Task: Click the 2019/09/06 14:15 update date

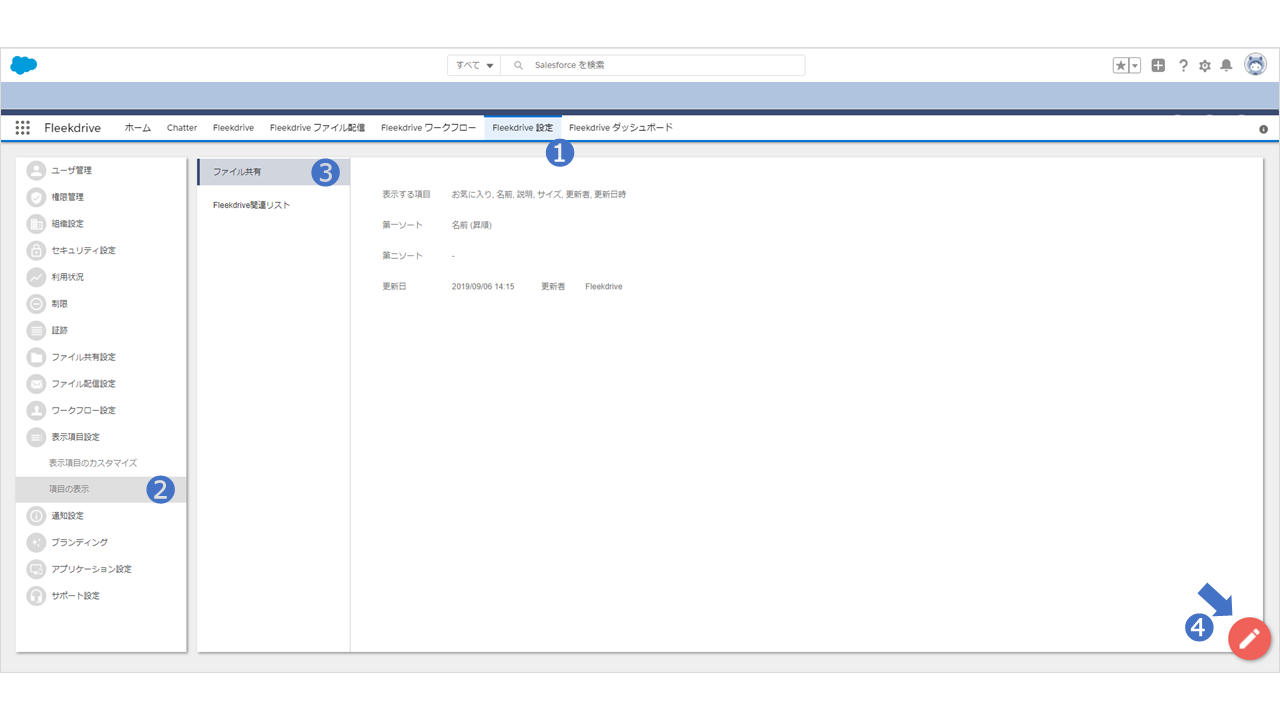Action: (x=483, y=286)
